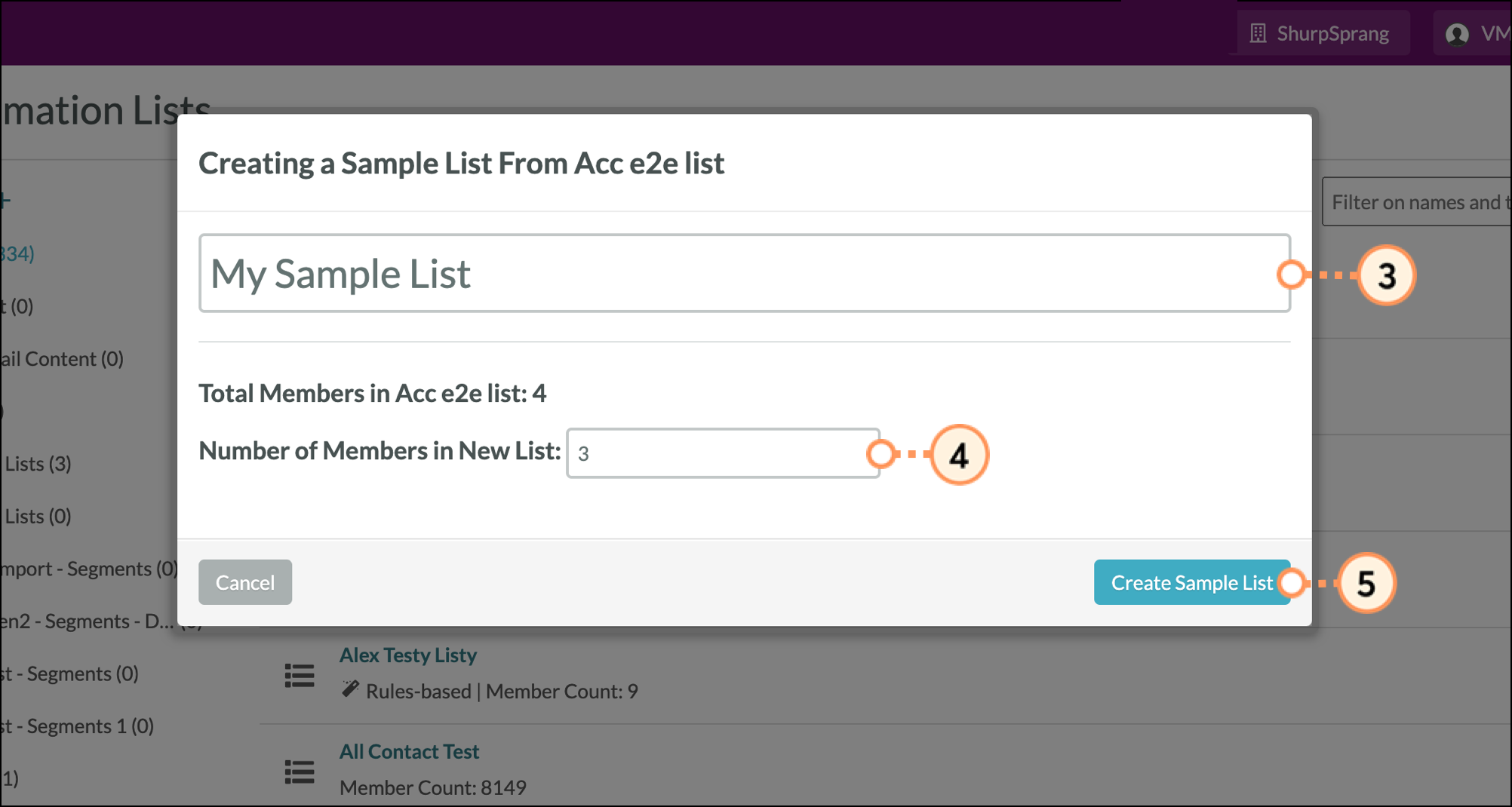Click the ShurpSprang building icon
1512x807 pixels.
pos(1258,34)
